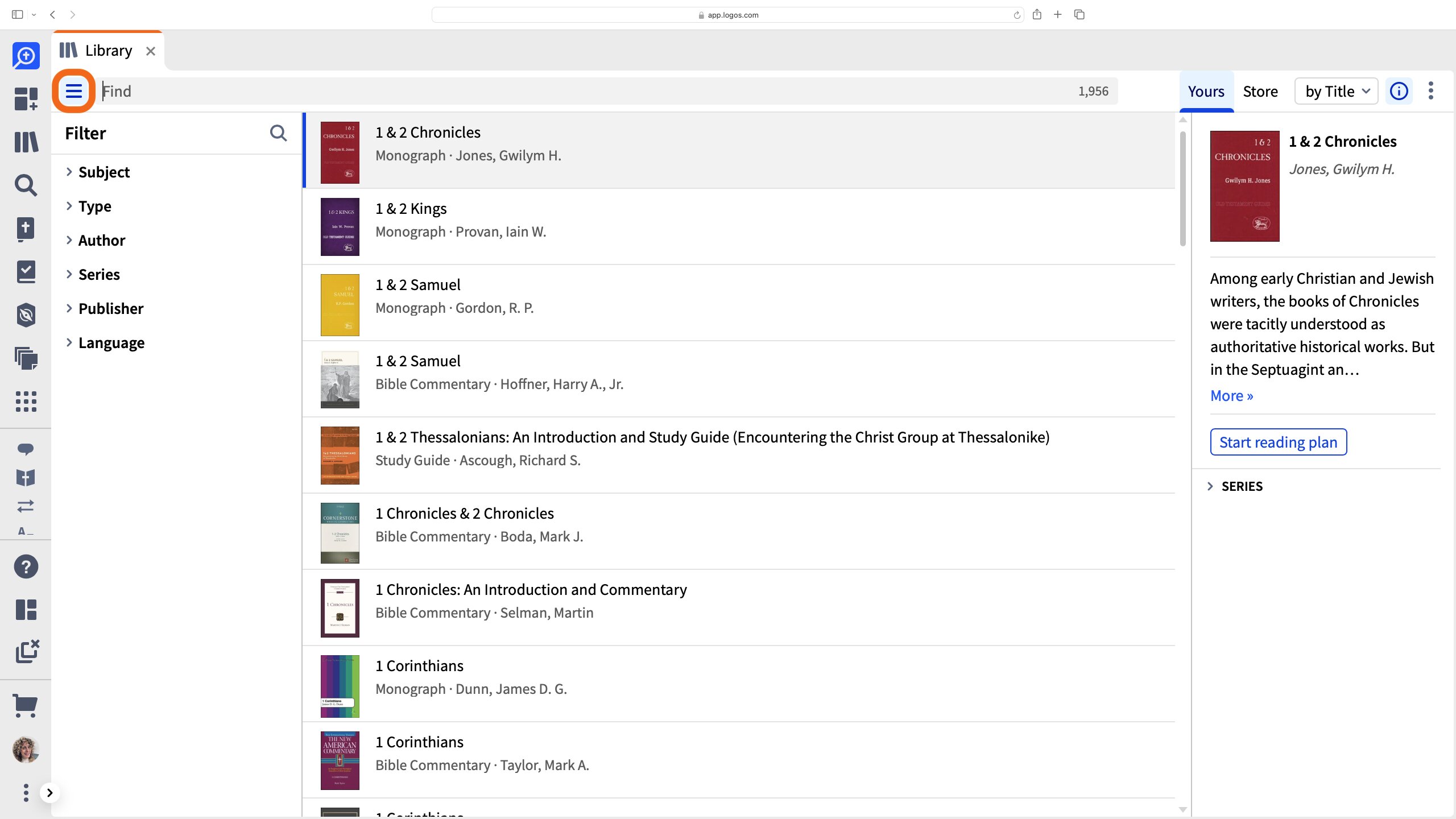This screenshot has height=819, width=1456.
Task: Open the Logos search home icon
Action: pyautogui.click(x=26, y=56)
